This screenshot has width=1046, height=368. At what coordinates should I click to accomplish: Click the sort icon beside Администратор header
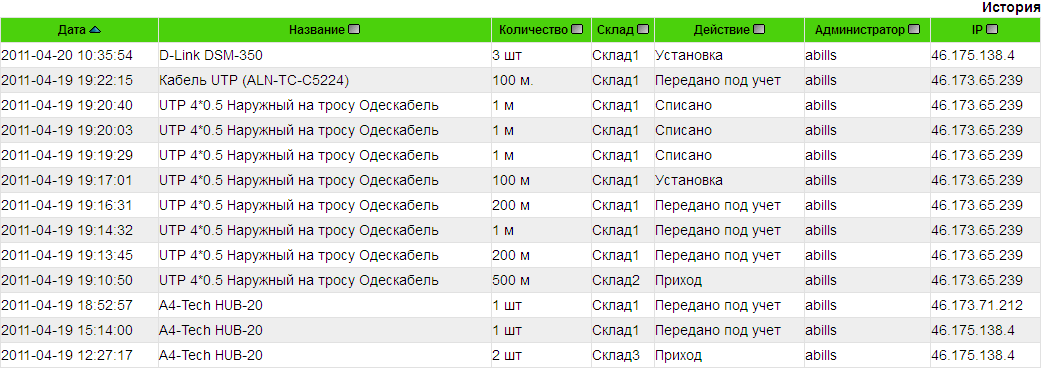[914, 30]
